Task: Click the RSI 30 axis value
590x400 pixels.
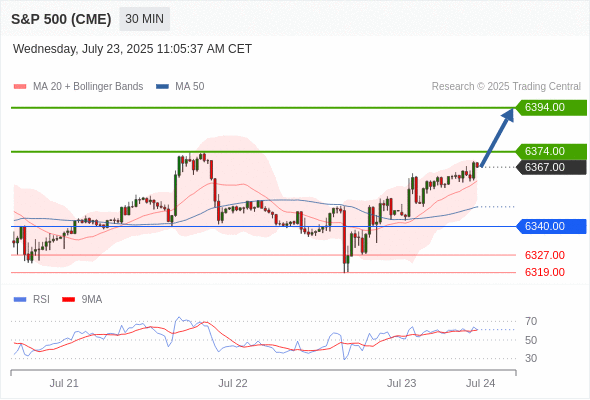Action: 531,358
